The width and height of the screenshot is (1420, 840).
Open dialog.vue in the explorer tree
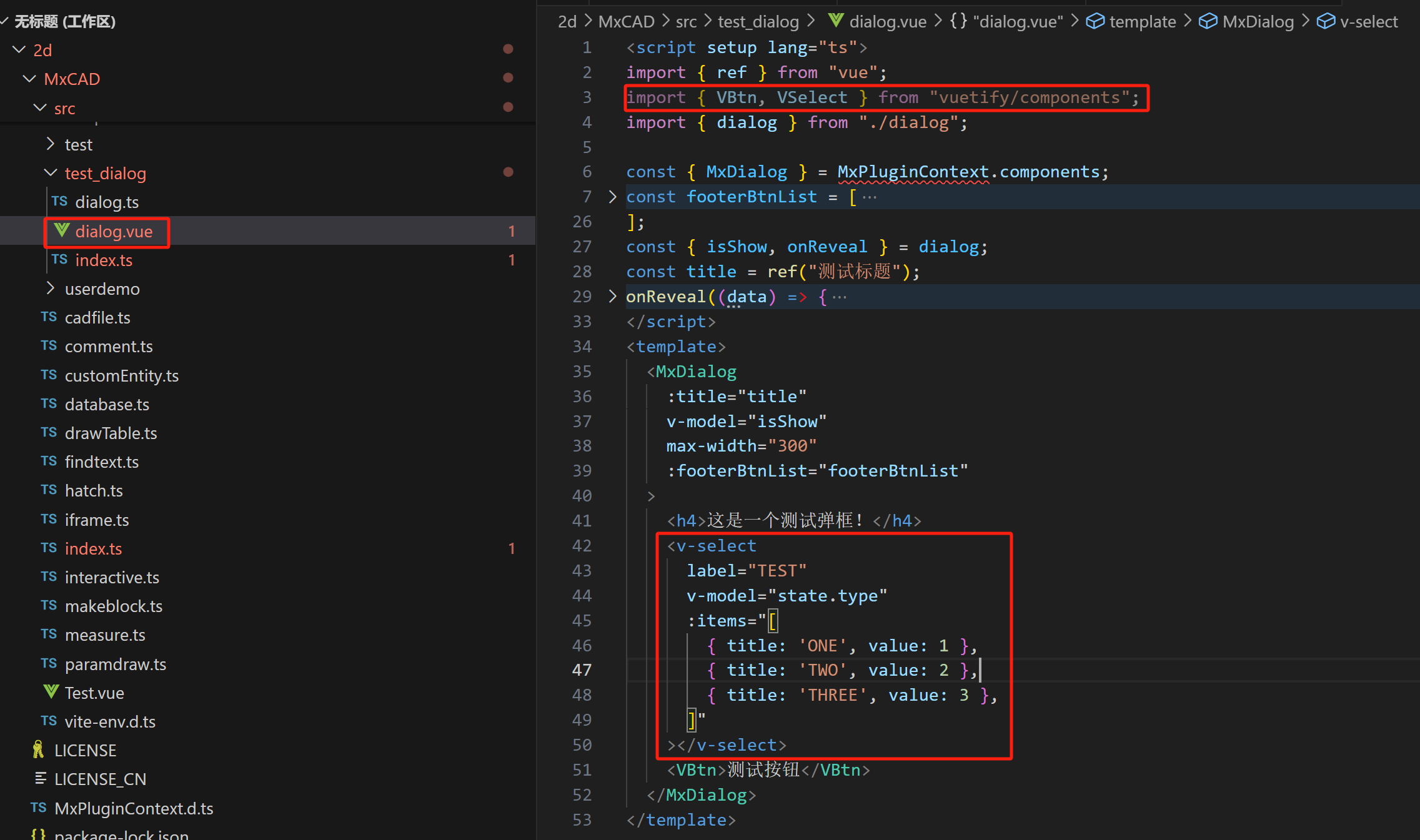113,232
